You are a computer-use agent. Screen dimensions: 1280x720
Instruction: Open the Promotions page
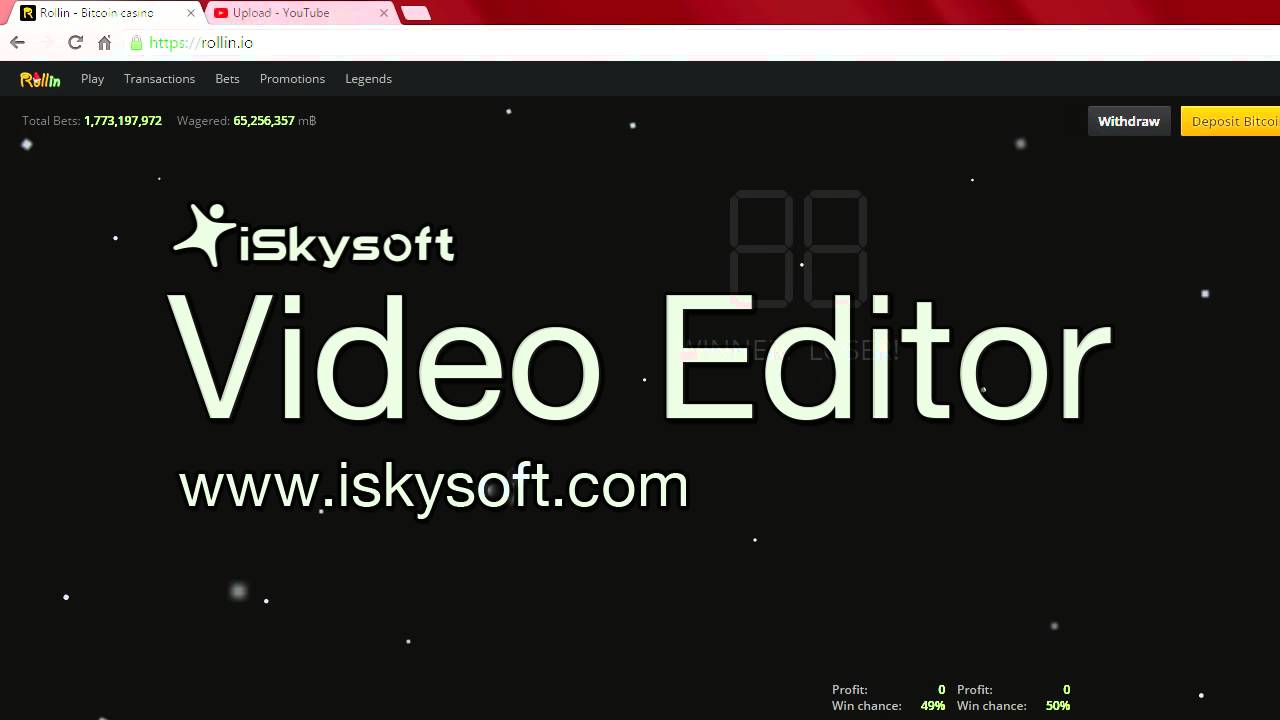click(292, 79)
